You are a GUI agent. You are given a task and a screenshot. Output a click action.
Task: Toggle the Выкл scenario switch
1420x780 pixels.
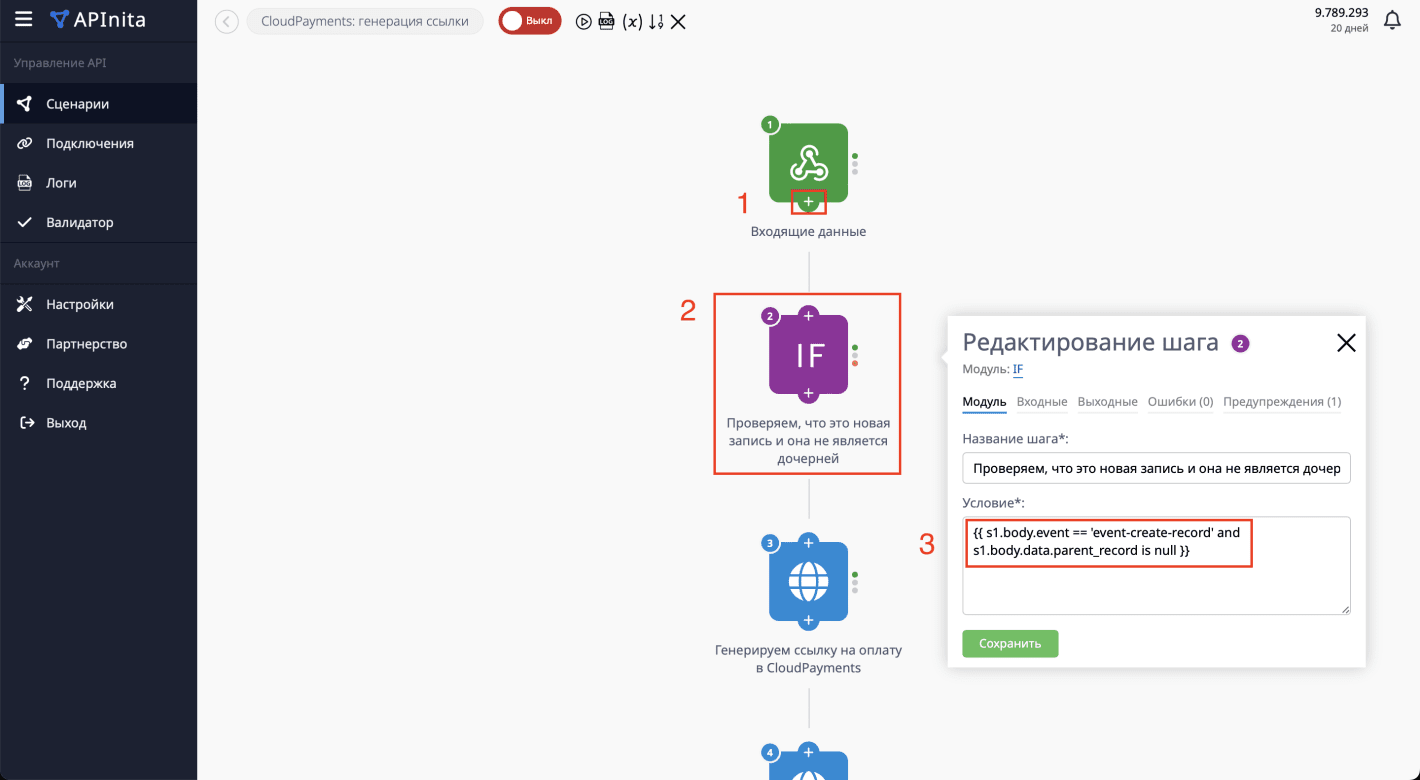pos(529,20)
